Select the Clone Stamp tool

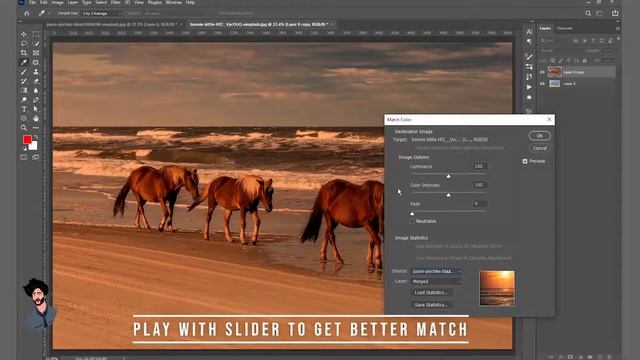pos(36,72)
